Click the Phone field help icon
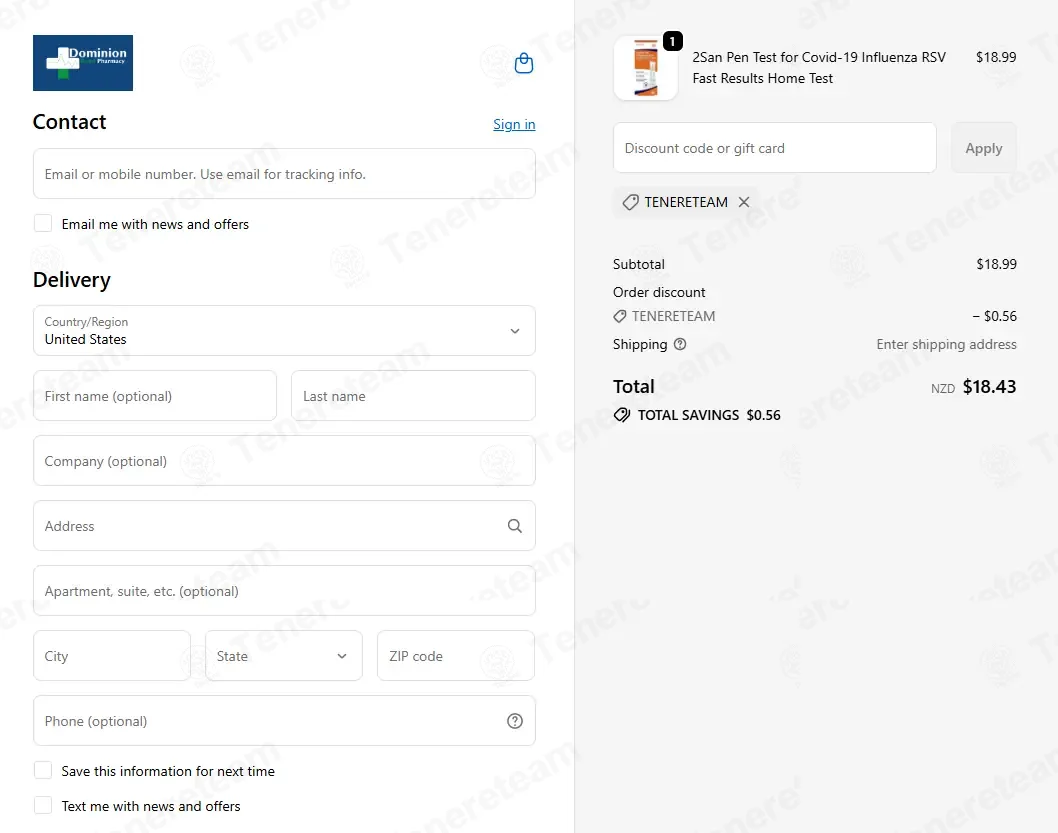Screen dimensions: 1058x833 [515, 721]
